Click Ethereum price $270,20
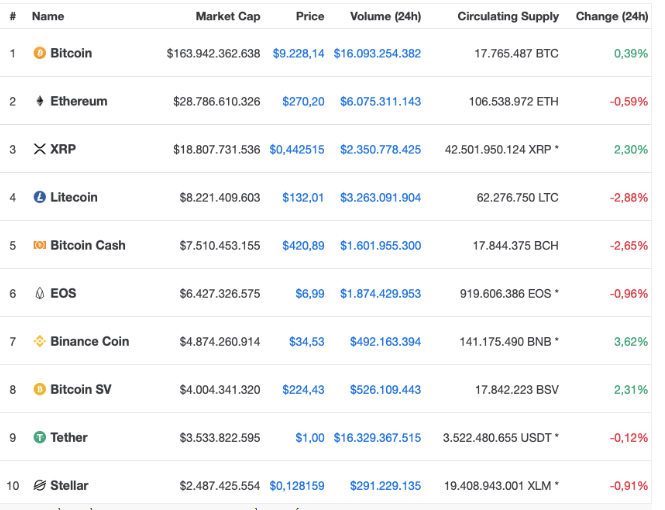Viewport: 665px width, 510px height. coord(303,101)
